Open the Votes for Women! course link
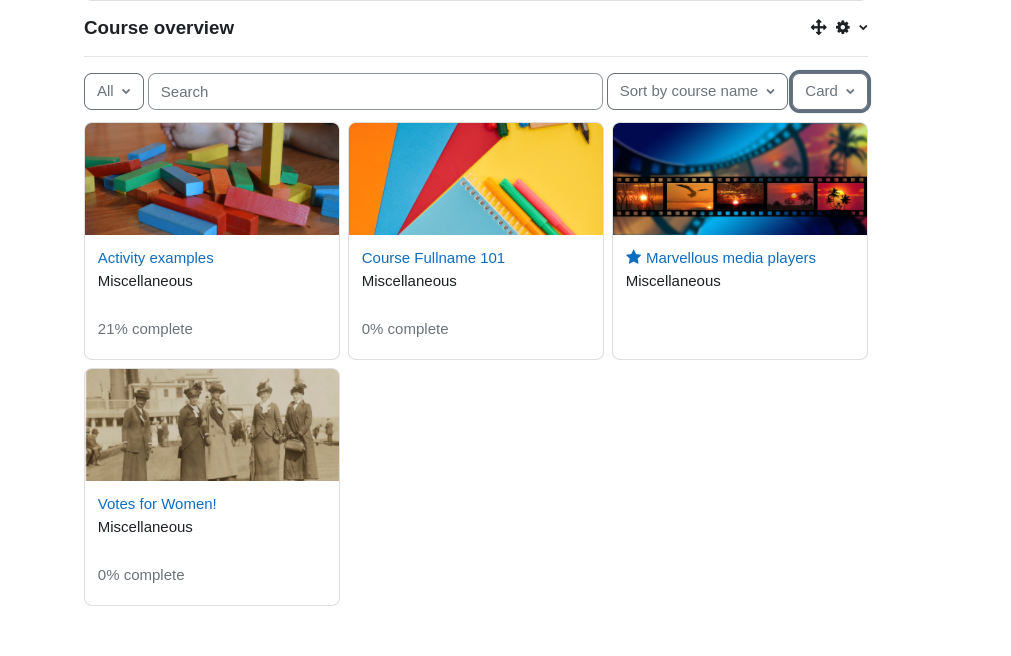 point(157,504)
